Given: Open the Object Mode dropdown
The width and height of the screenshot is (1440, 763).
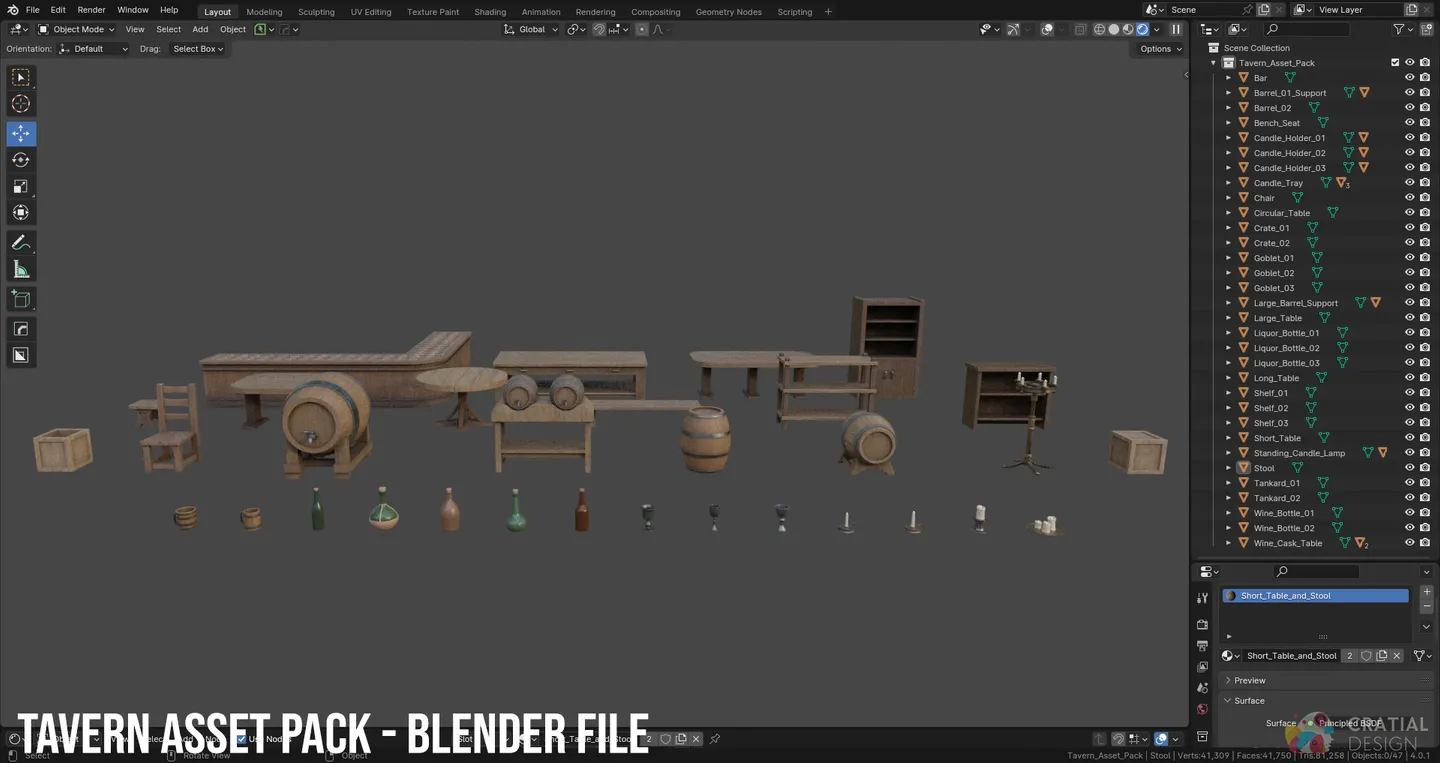Looking at the screenshot, I should [x=78, y=29].
